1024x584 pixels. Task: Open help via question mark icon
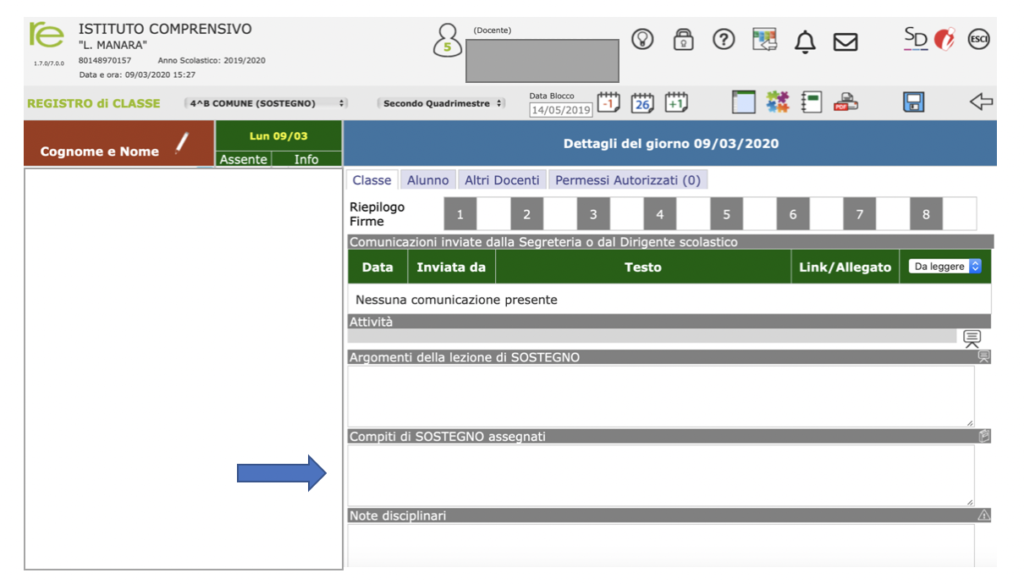point(724,39)
